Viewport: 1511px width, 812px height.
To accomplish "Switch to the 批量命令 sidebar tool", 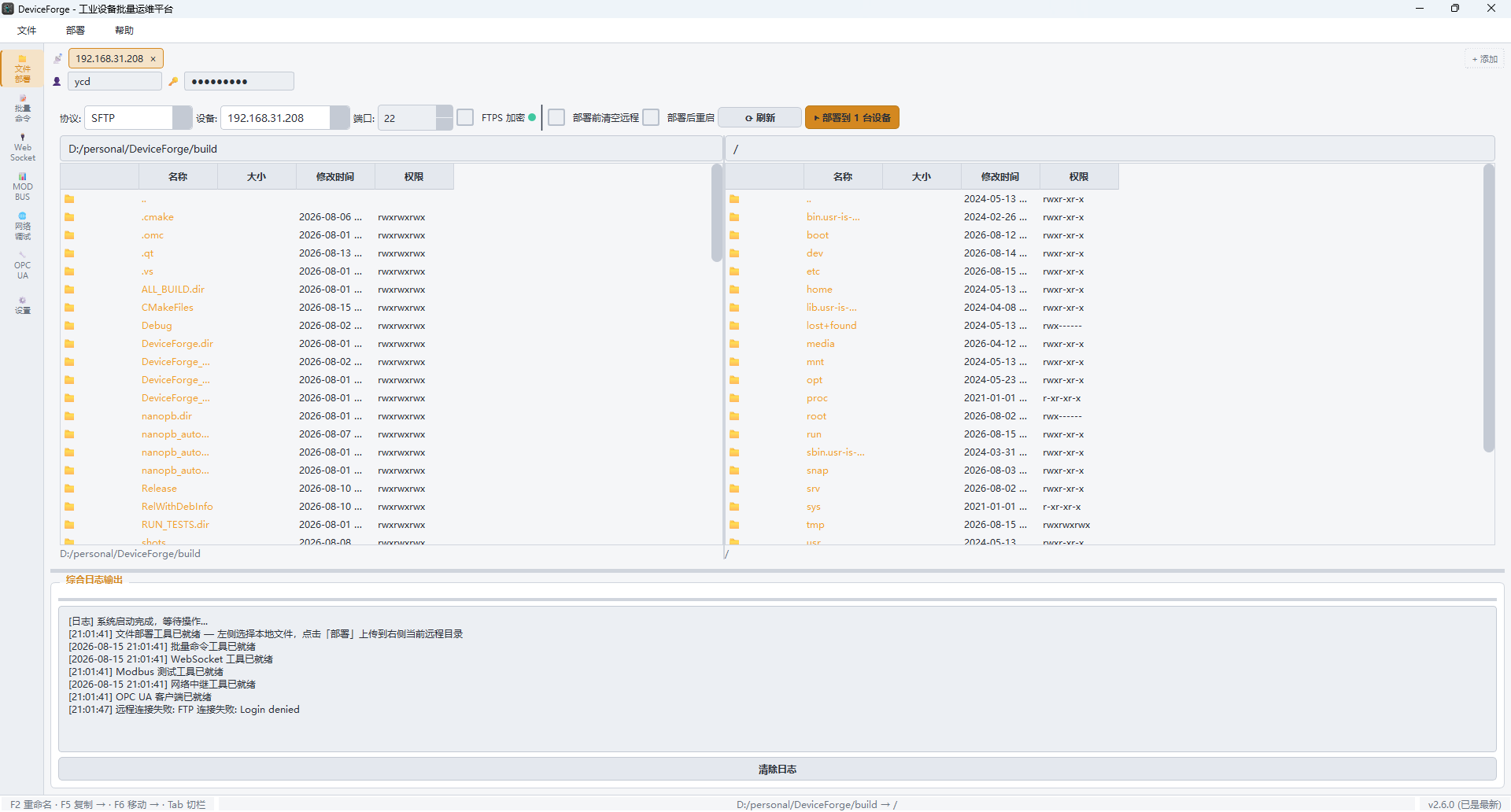I will [22, 108].
